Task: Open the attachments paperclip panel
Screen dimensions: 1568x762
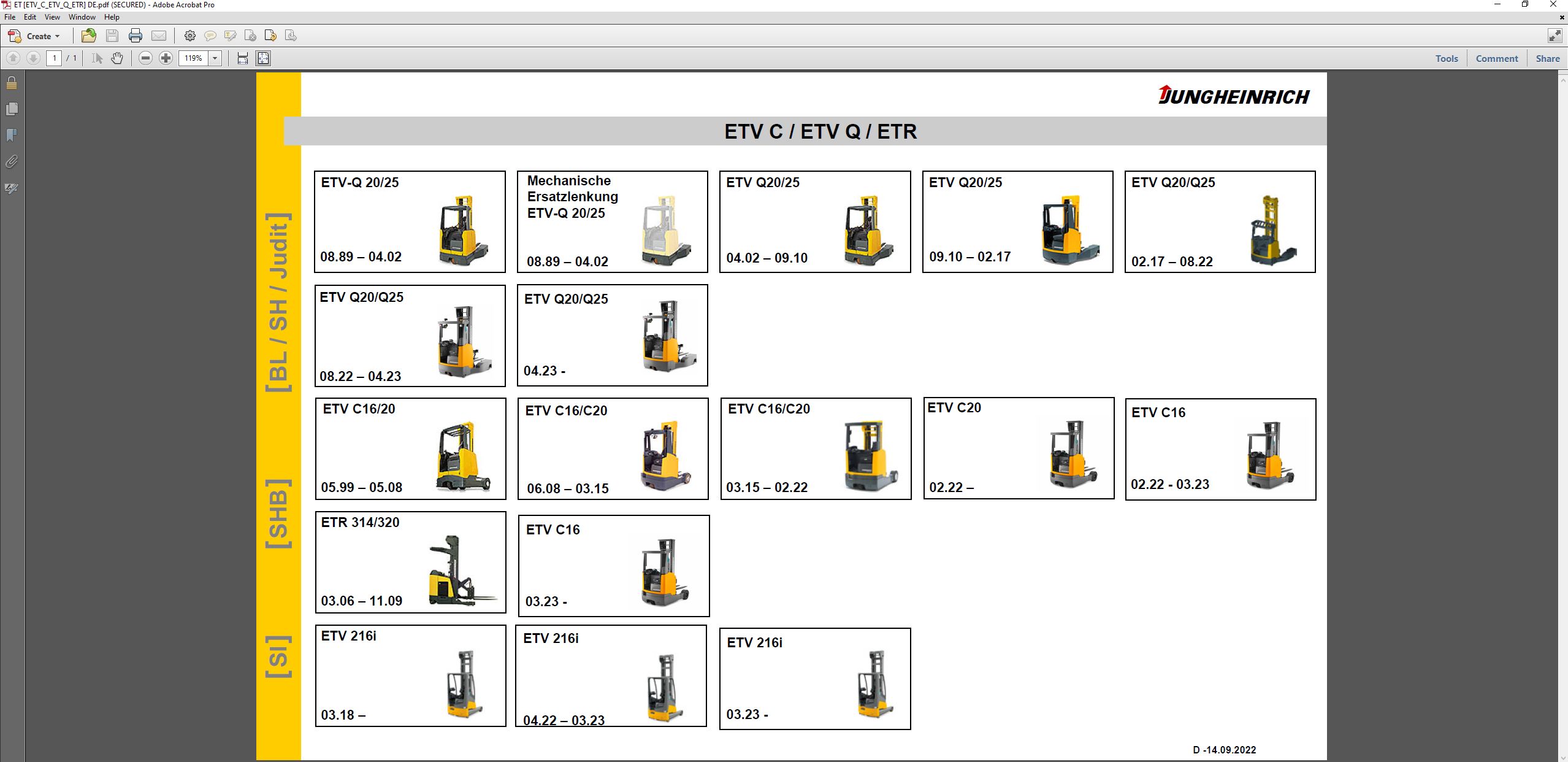Action: tap(12, 162)
